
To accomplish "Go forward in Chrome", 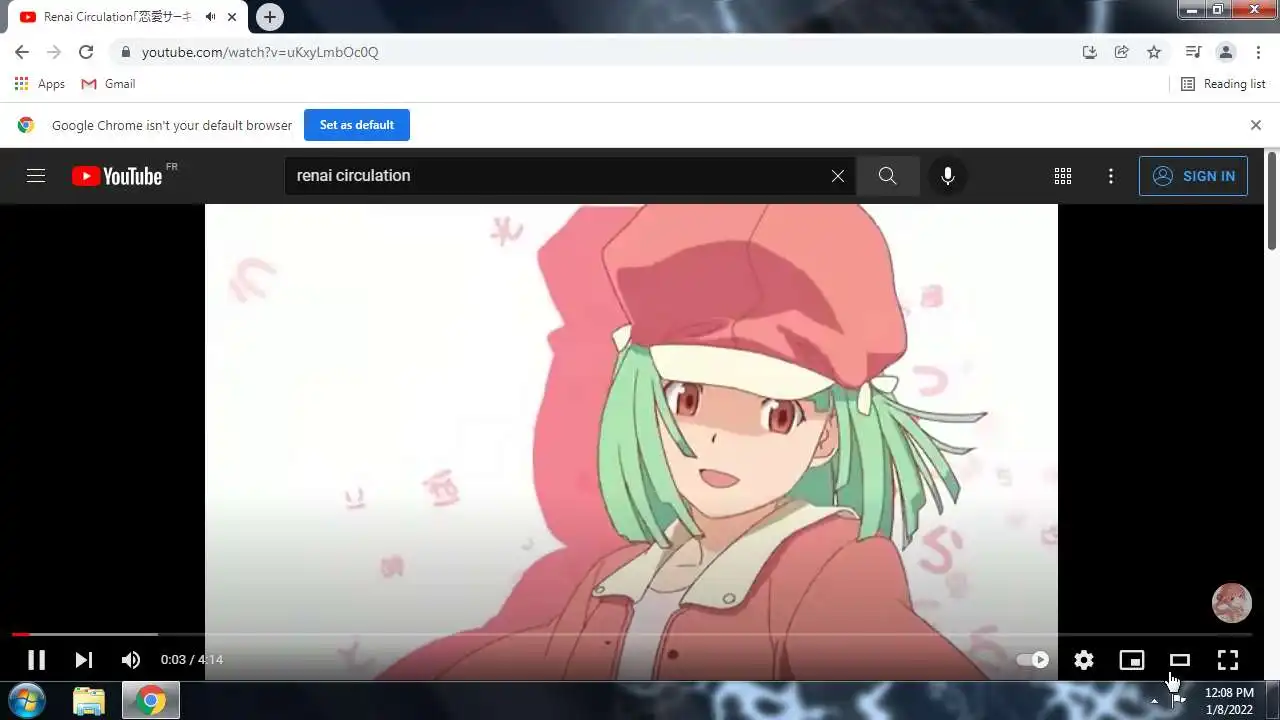I will [x=54, y=52].
